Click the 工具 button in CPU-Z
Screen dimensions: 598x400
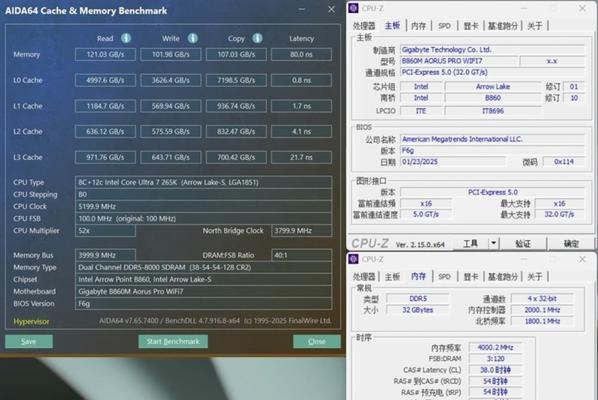470,243
